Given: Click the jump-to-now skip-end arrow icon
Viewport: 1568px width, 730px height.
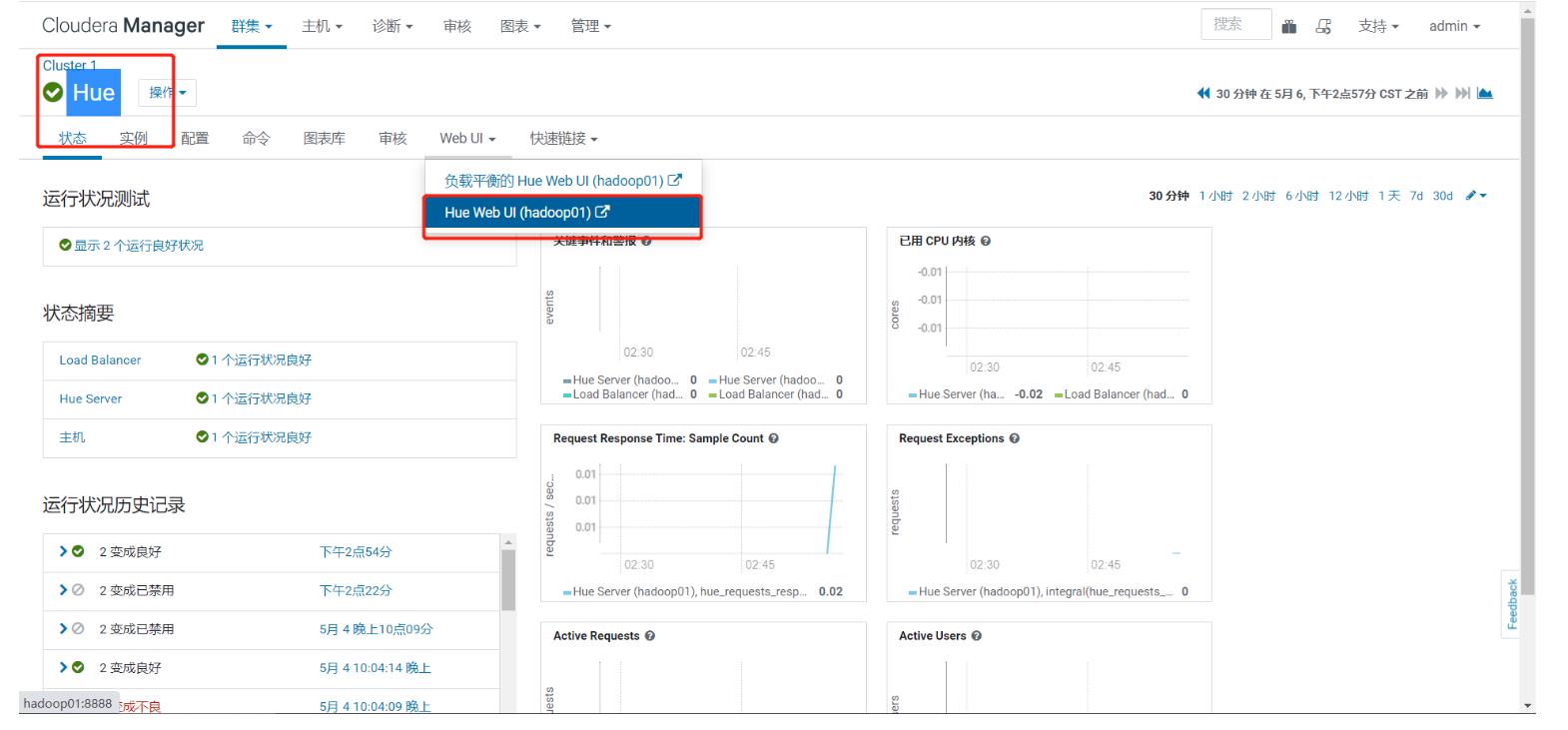Looking at the screenshot, I should 1462,94.
